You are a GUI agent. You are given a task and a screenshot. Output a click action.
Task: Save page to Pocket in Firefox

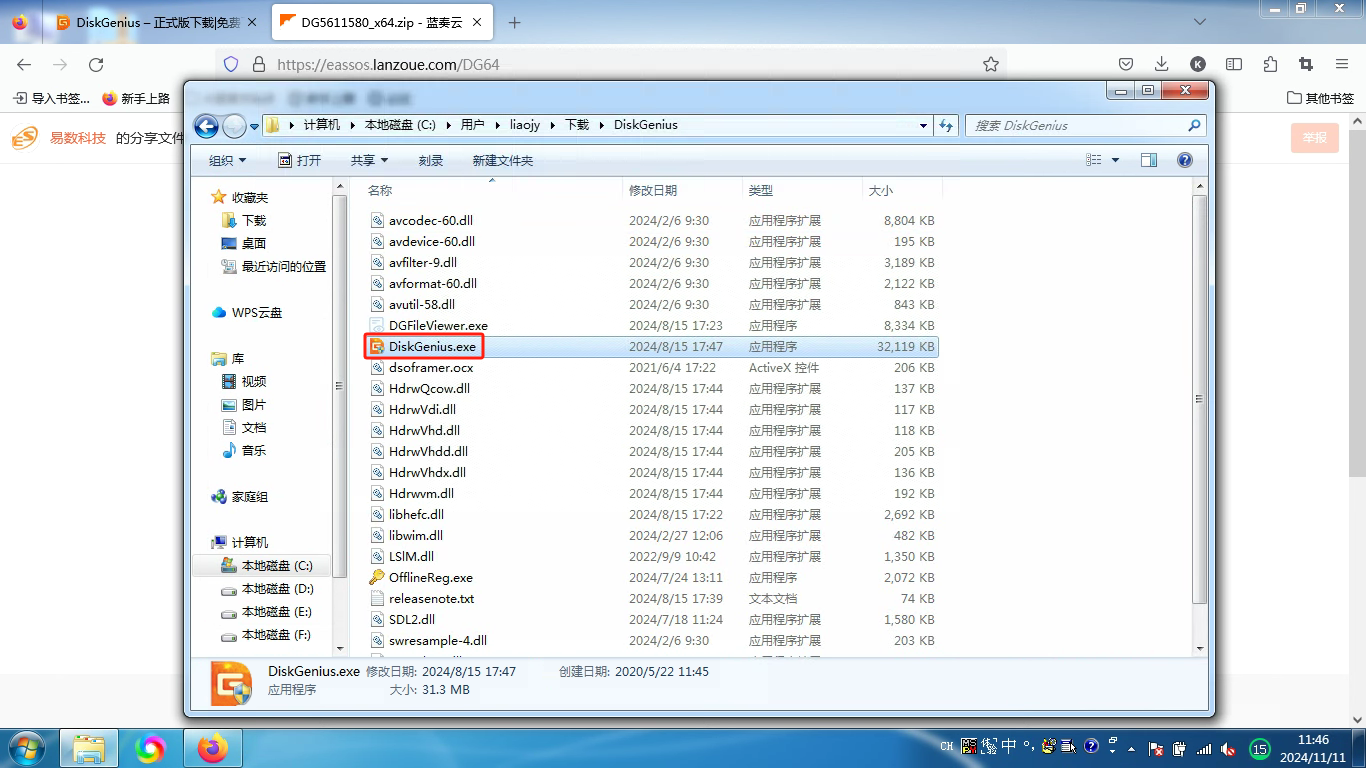tap(1126, 64)
